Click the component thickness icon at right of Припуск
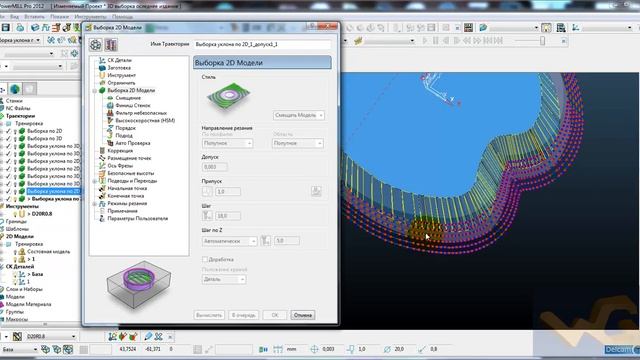 click(x=316, y=191)
